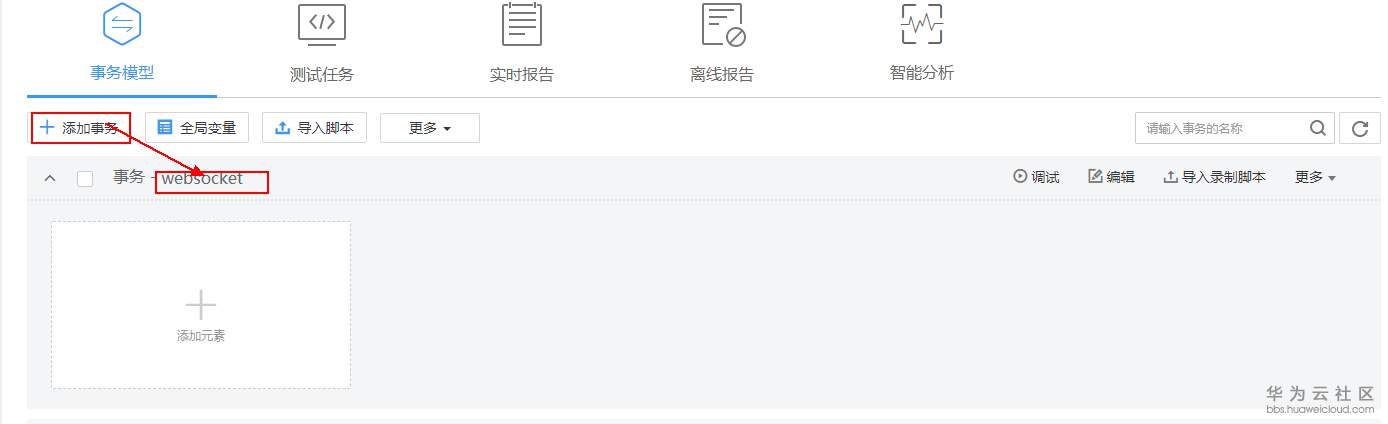This screenshot has width=1388, height=424.
Task: Open the 更多 toolbar dropdown
Action: 430,128
